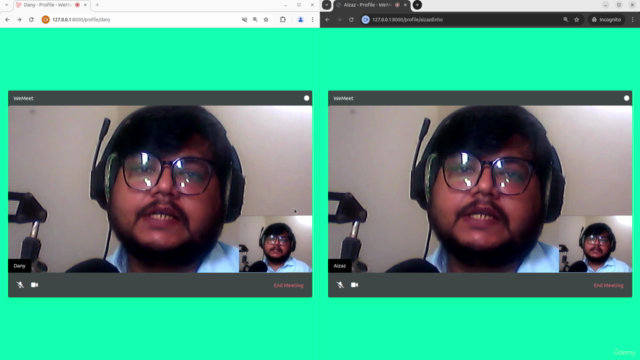Open left browser three-dot menu

pyautogui.click(x=313, y=20)
